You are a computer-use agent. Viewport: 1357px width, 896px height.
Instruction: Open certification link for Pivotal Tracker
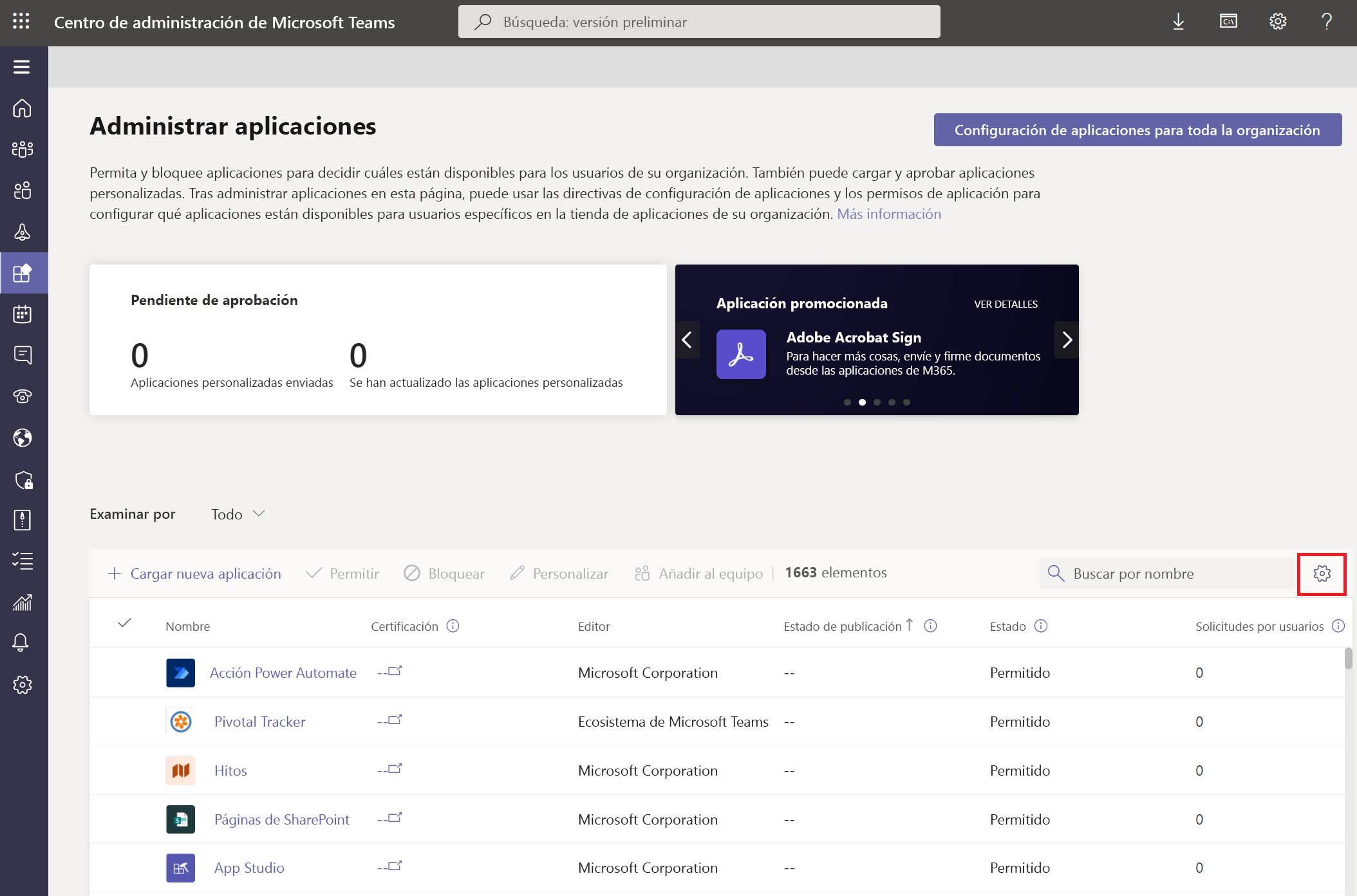[390, 720]
